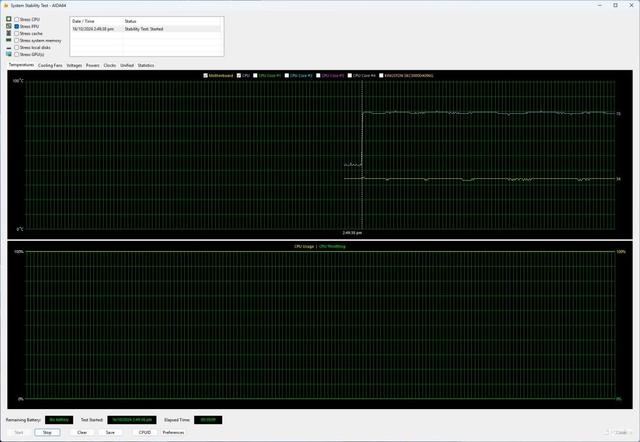Click the Test Started time value field
This screenshot has width=640, height=442.
point(132,420)
